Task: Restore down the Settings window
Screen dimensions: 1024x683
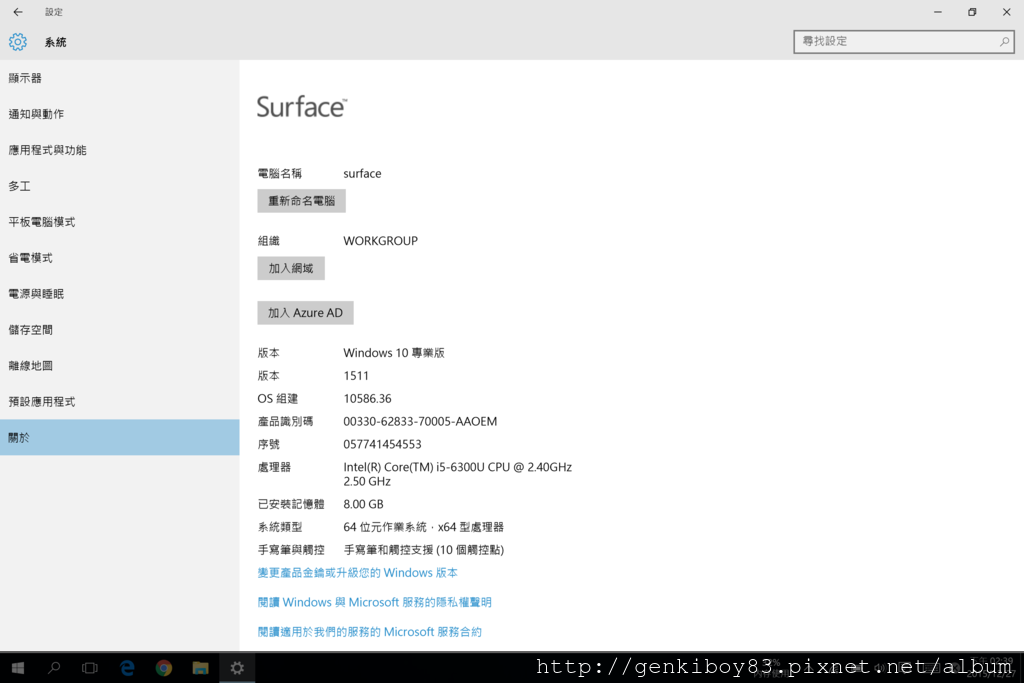Action: (x=972, y=12)
